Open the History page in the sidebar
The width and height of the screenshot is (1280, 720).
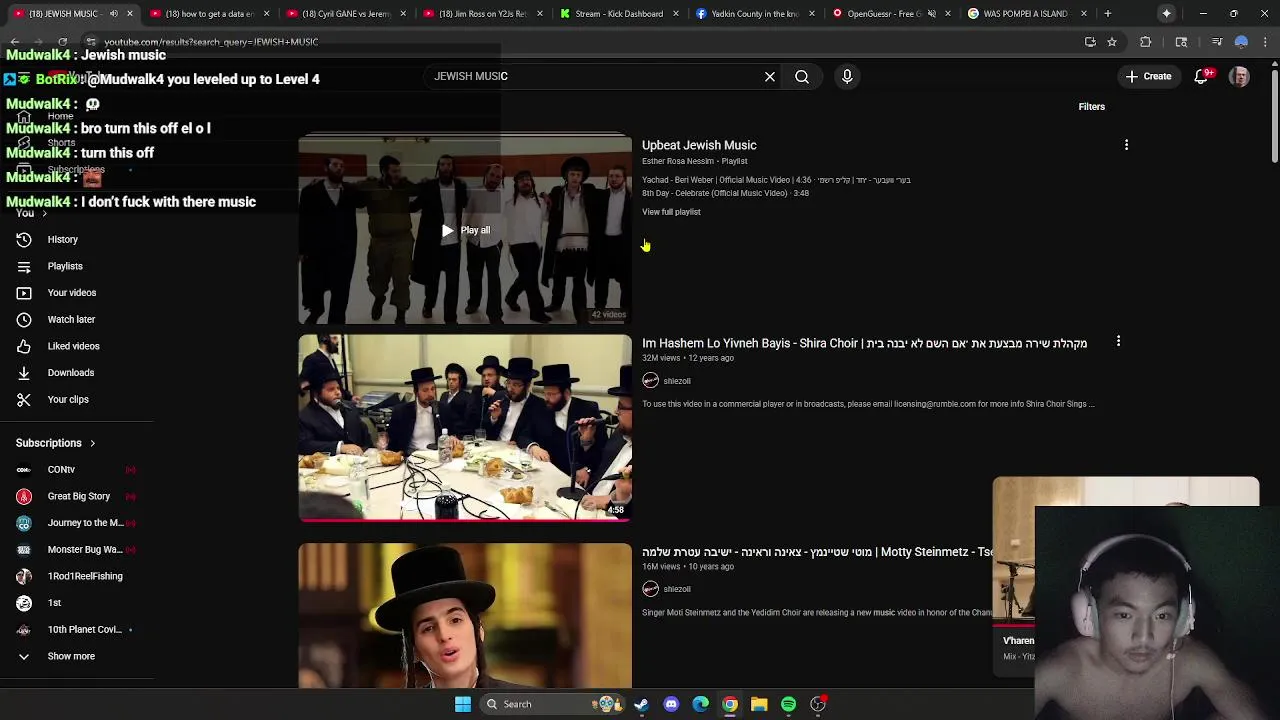(x=62, y=239)
